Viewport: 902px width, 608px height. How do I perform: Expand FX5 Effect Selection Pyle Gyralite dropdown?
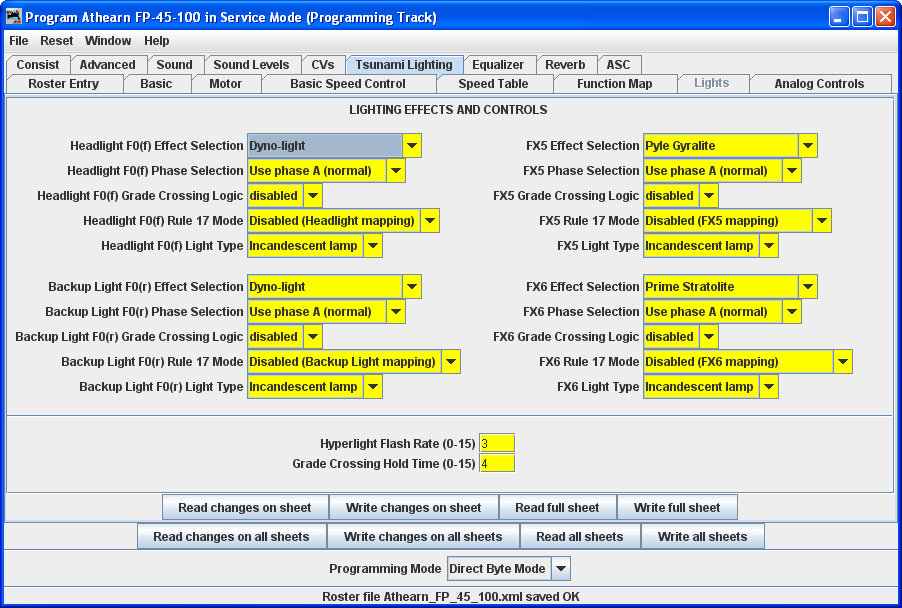pos(730,146)
